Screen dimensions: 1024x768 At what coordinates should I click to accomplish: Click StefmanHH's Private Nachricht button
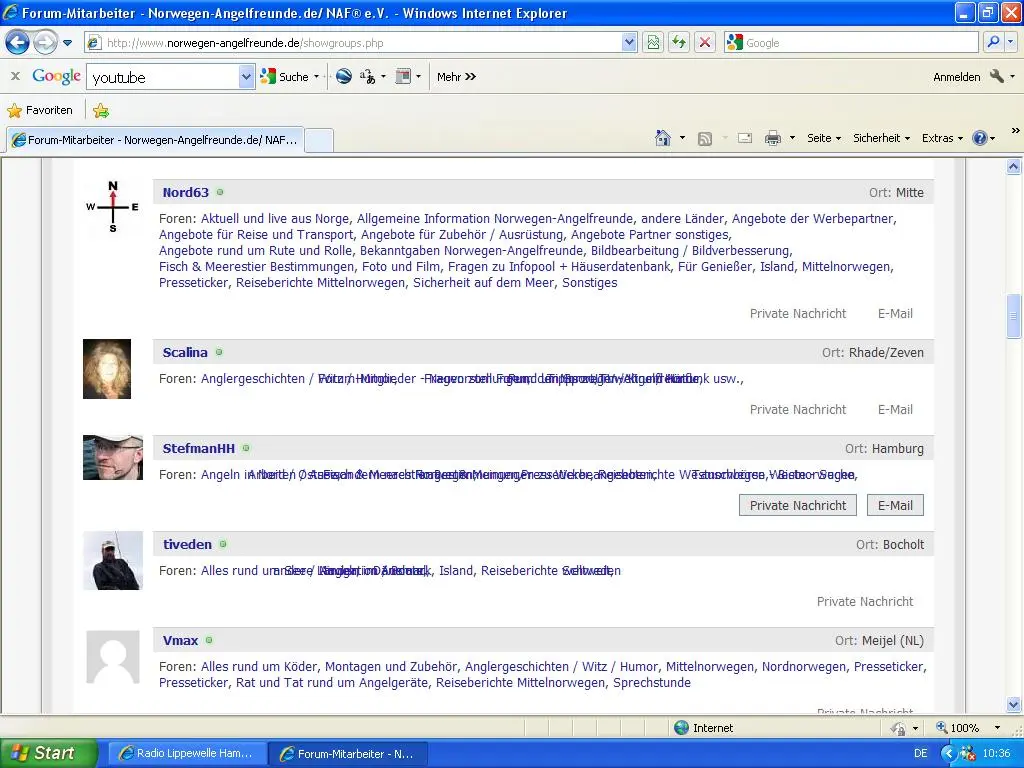click(798, 505)
